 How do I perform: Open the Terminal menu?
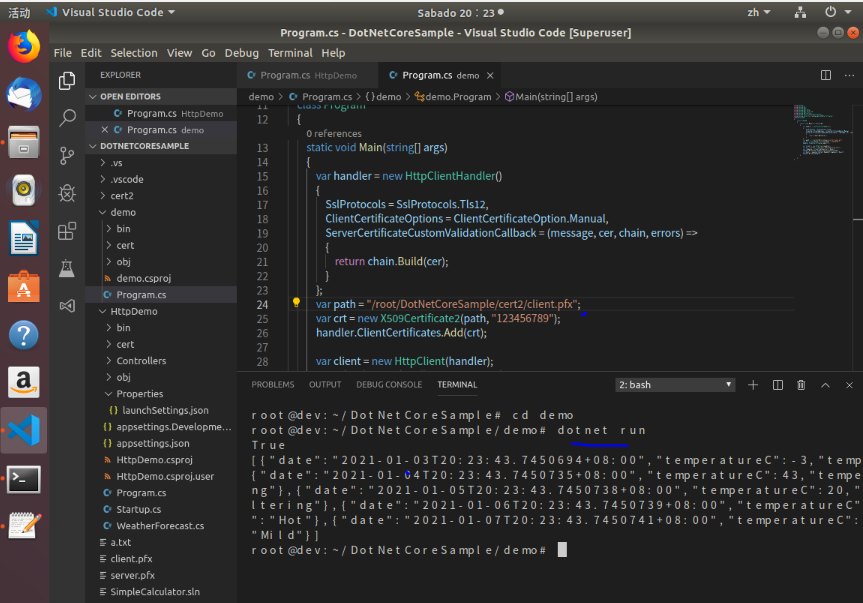pos(290,53)
